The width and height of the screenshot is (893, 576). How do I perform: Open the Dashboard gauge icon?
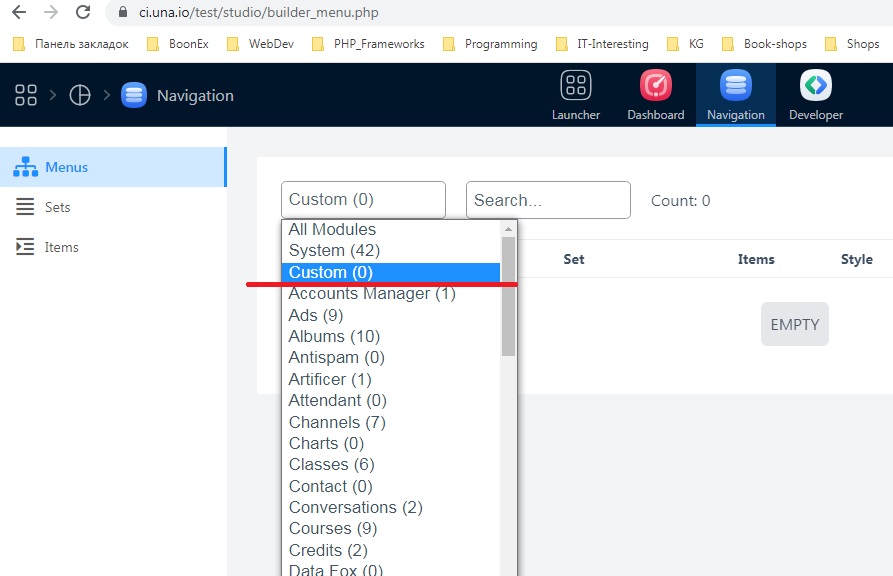tap(655, 86)
